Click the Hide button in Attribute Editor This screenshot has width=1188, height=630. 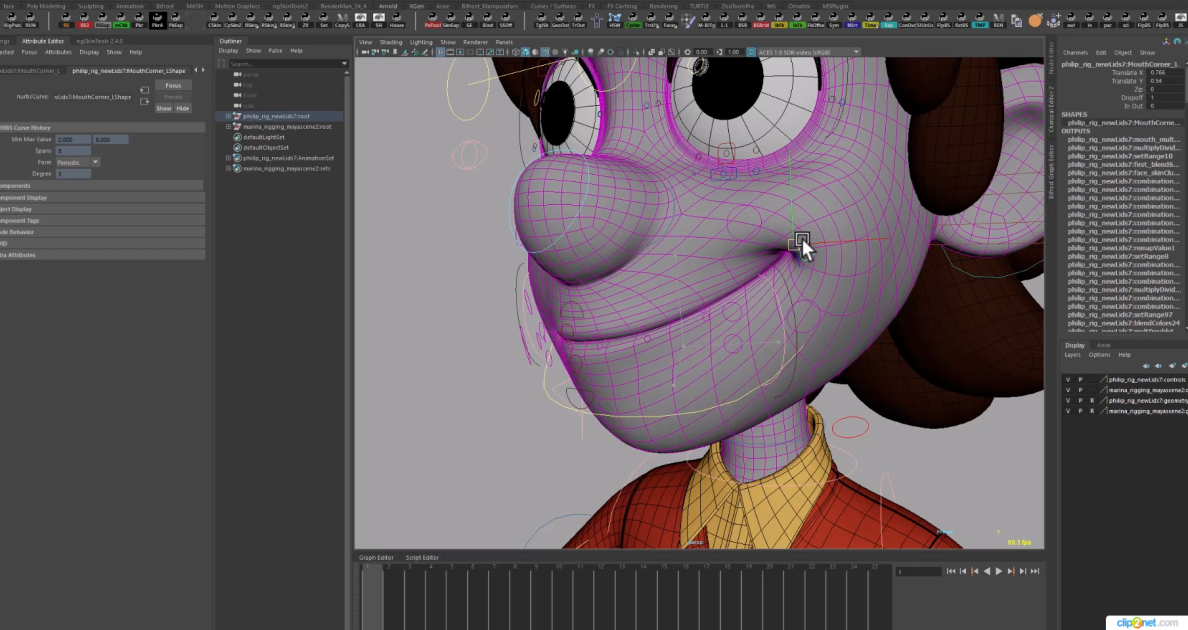pos(183,108)
